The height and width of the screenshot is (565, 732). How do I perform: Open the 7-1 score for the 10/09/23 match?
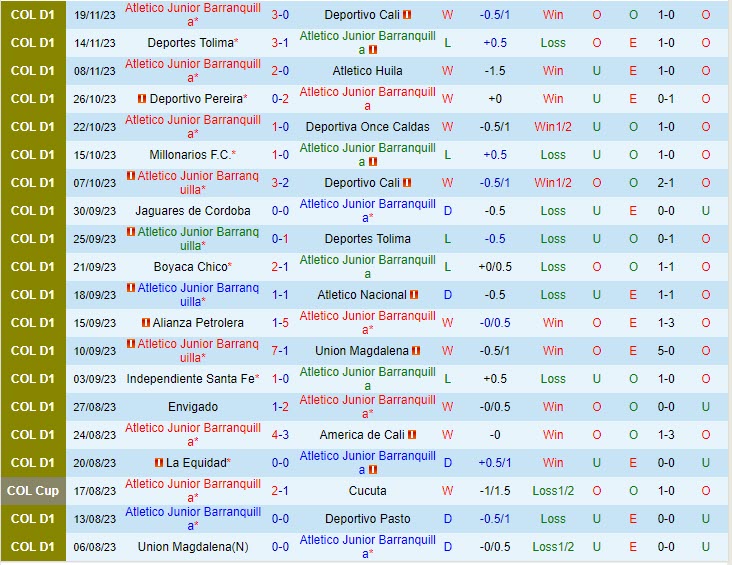coord(280,351)
